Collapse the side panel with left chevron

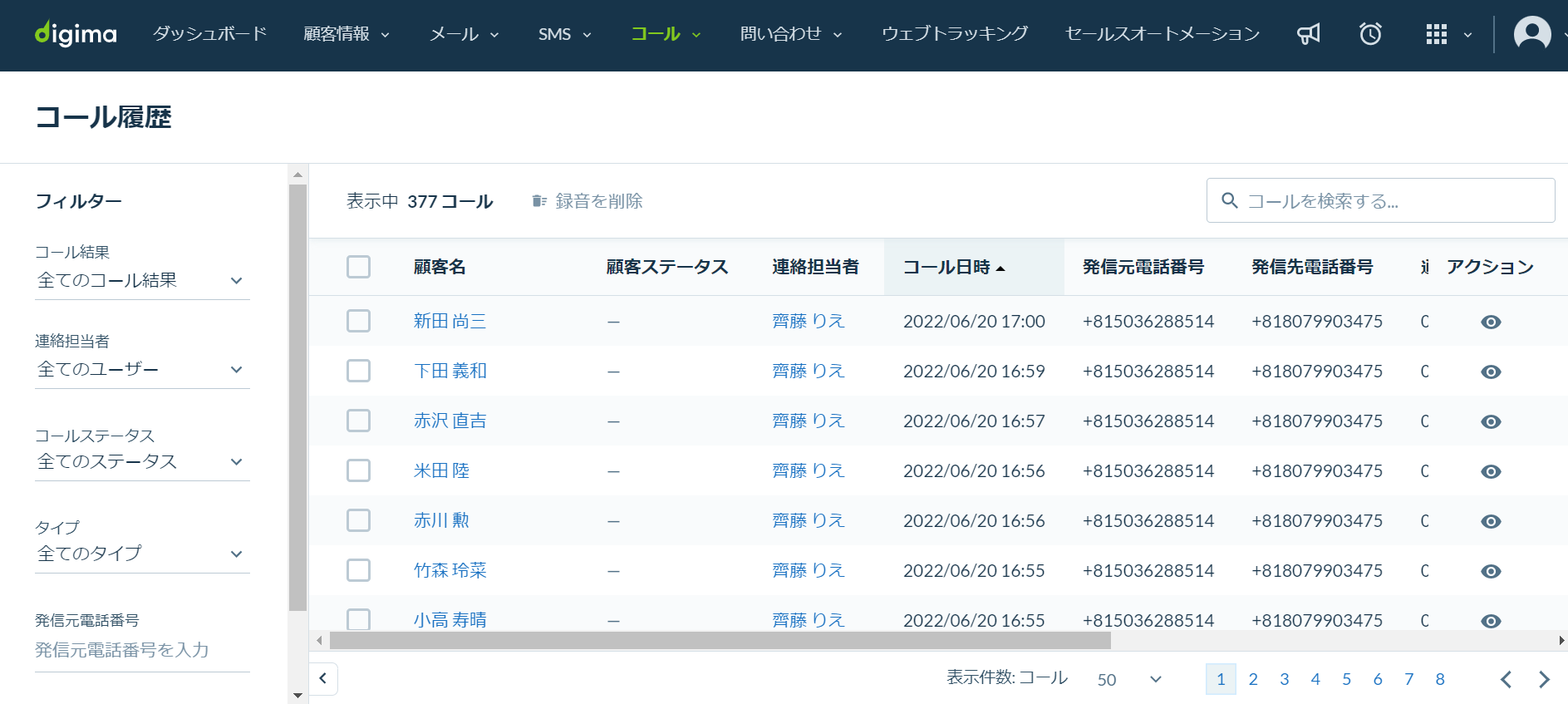(323, 678)
